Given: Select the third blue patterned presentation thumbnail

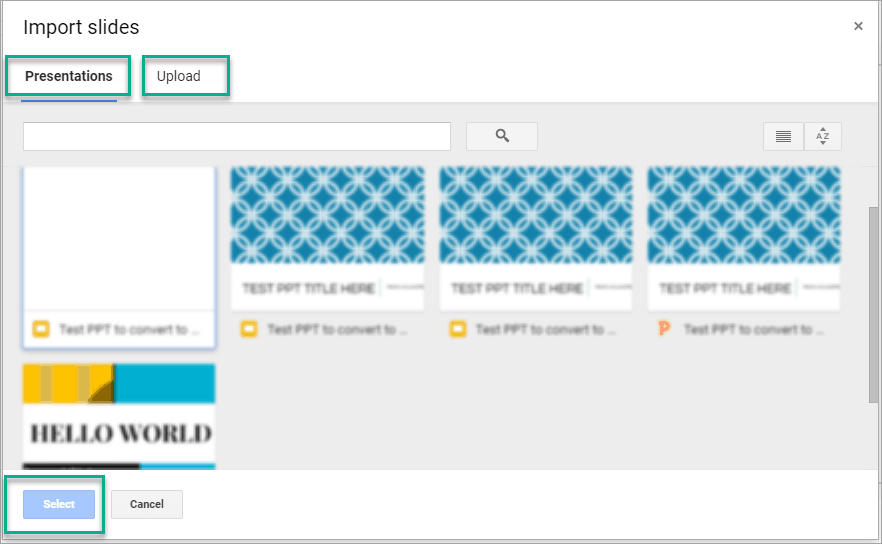Looking at the screenshot, I should 535,240.
